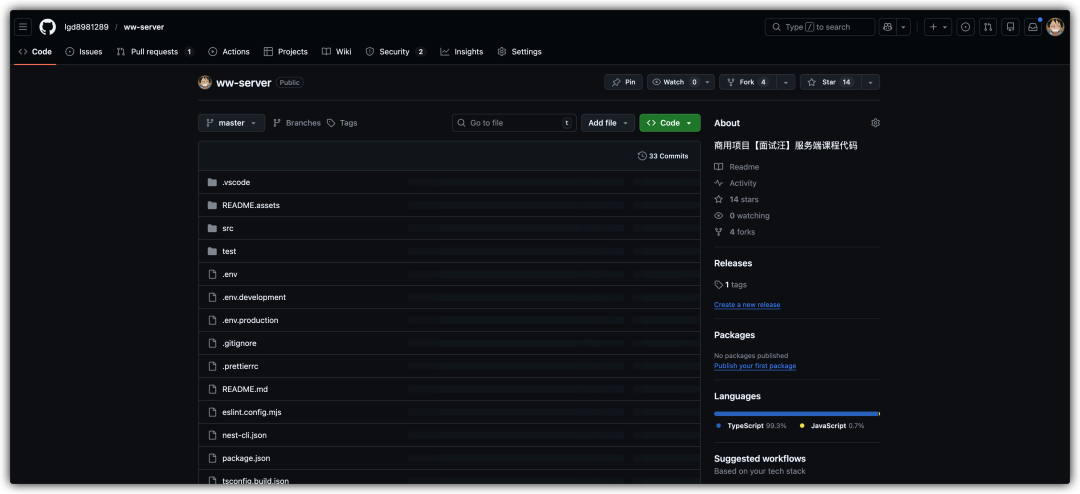
Task: Click the search bar in header
Action: [820, 27]
